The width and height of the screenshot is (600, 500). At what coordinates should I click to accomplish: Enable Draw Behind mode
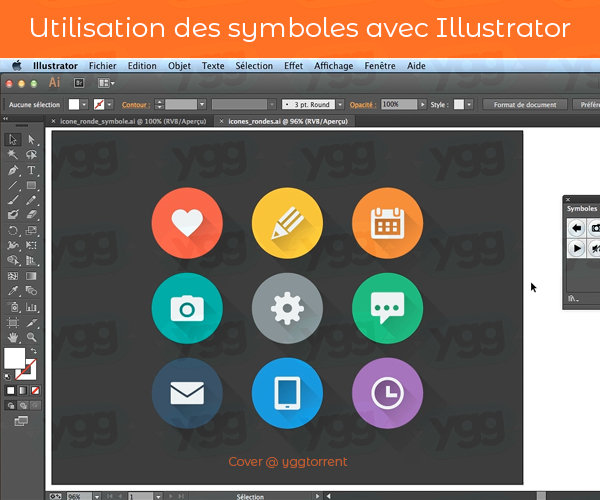pos(23,406)
